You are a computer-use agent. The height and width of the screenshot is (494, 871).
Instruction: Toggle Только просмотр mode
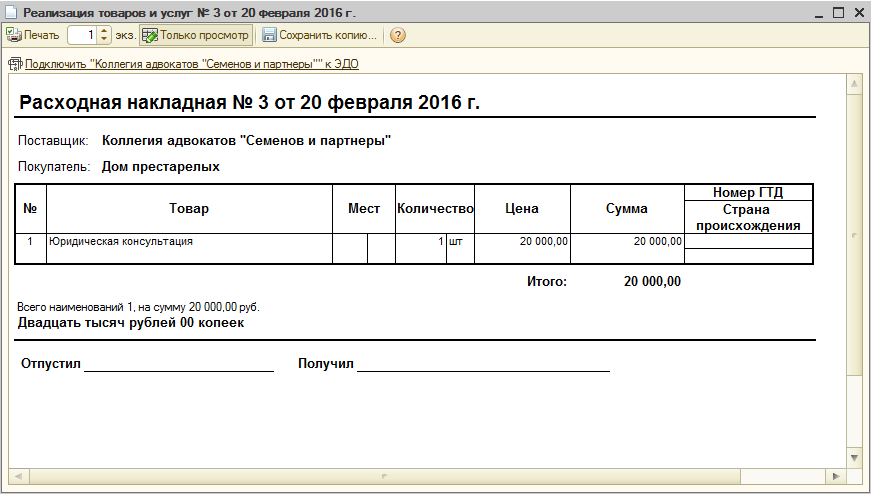196,35
